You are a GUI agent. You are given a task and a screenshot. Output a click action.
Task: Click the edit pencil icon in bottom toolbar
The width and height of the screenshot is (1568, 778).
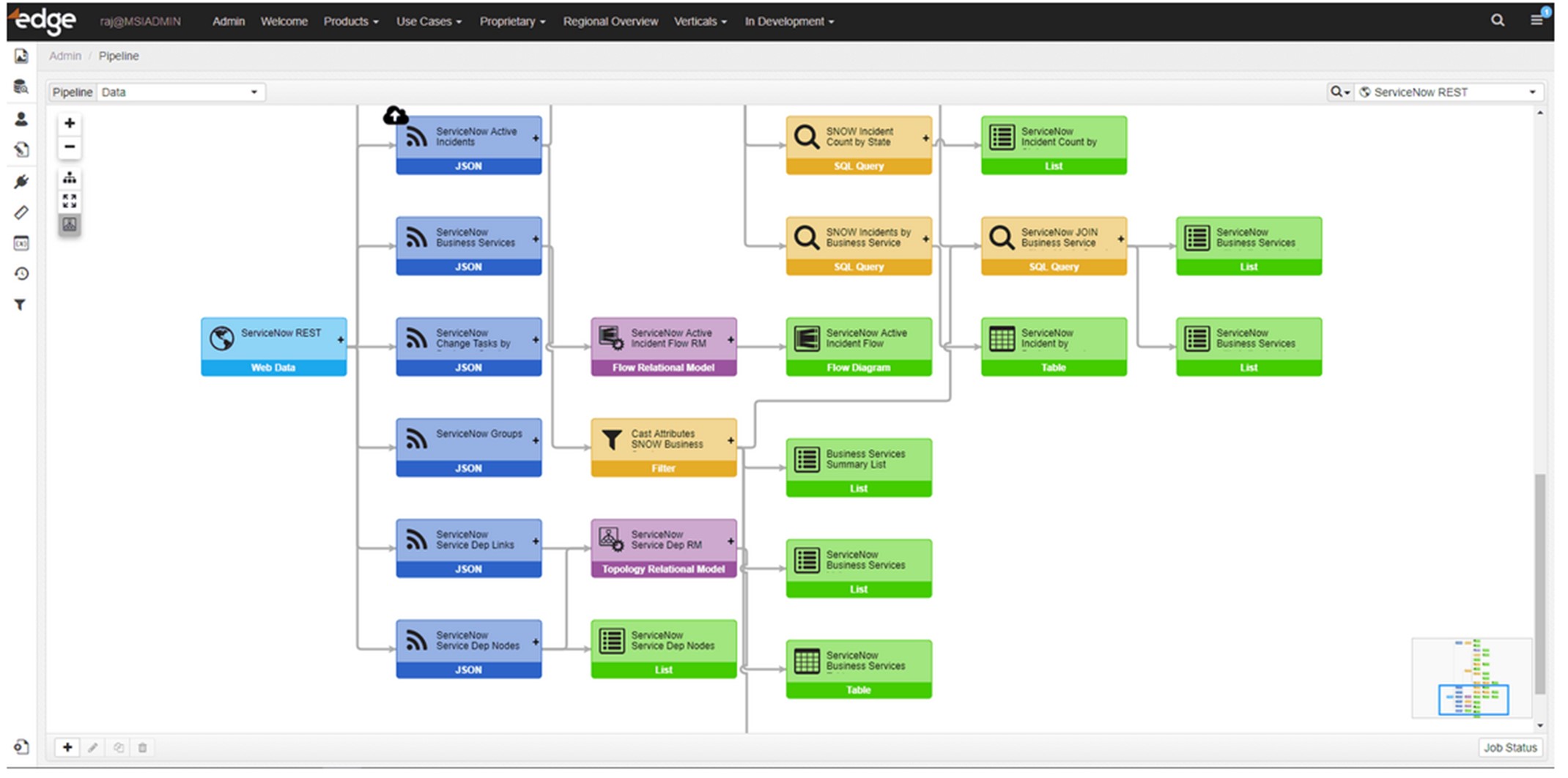92,747
